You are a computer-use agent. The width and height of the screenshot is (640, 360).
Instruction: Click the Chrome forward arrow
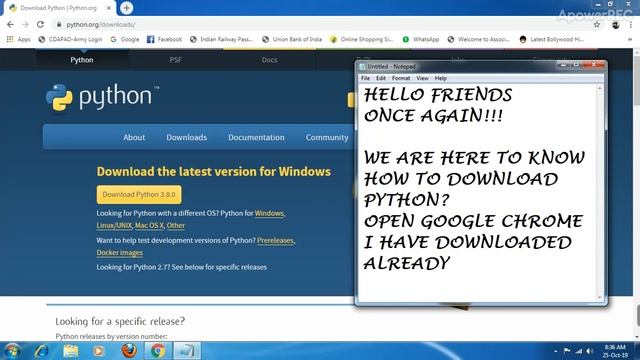tap(25, 24)
